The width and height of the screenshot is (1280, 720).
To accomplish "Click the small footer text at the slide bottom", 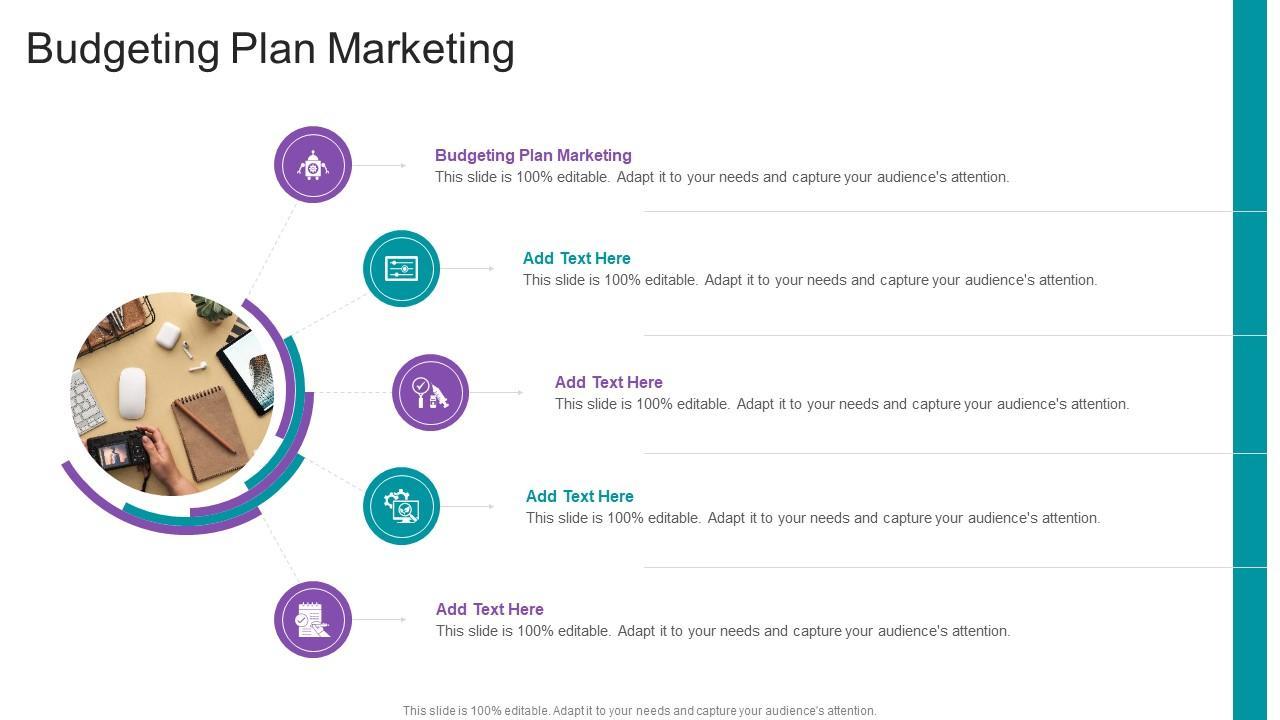I will [639, 711].
